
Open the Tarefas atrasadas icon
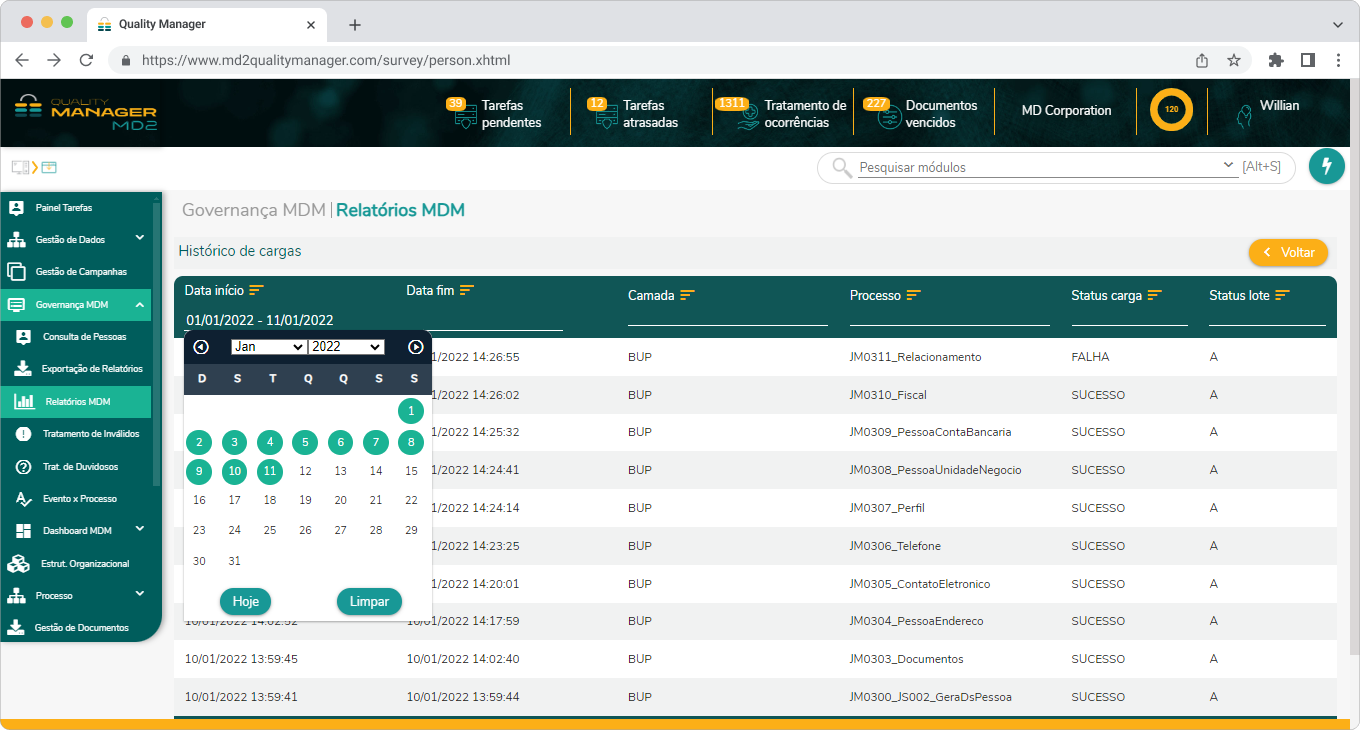tap(606, 117)
